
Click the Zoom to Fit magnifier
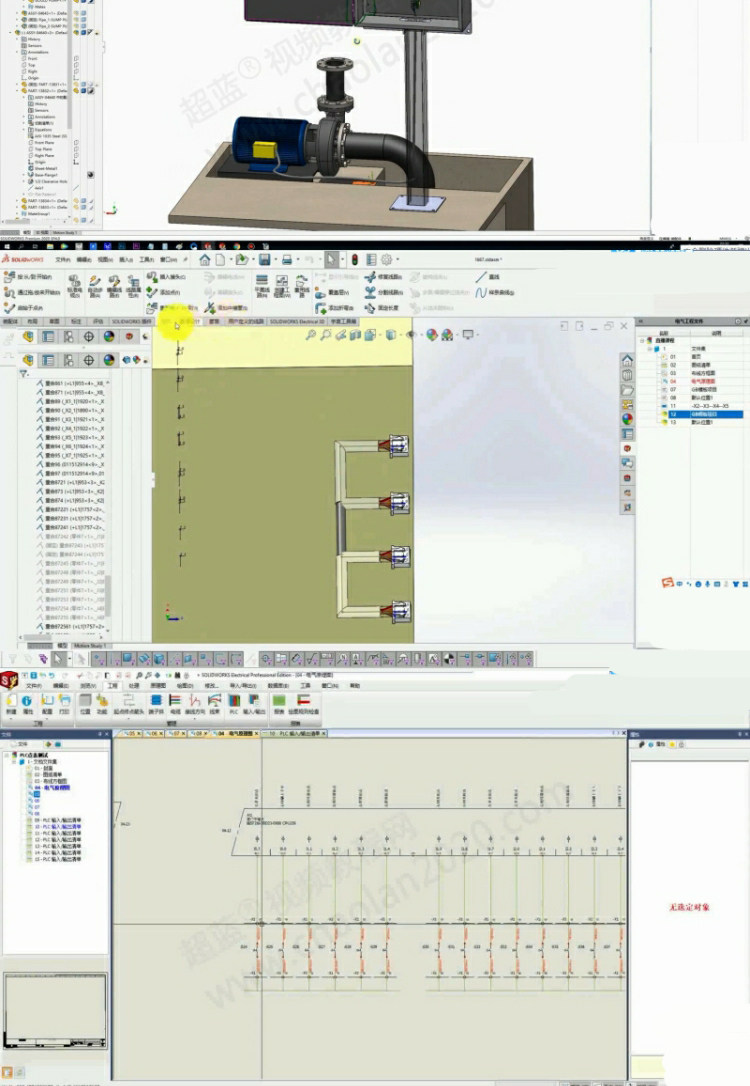311,335
